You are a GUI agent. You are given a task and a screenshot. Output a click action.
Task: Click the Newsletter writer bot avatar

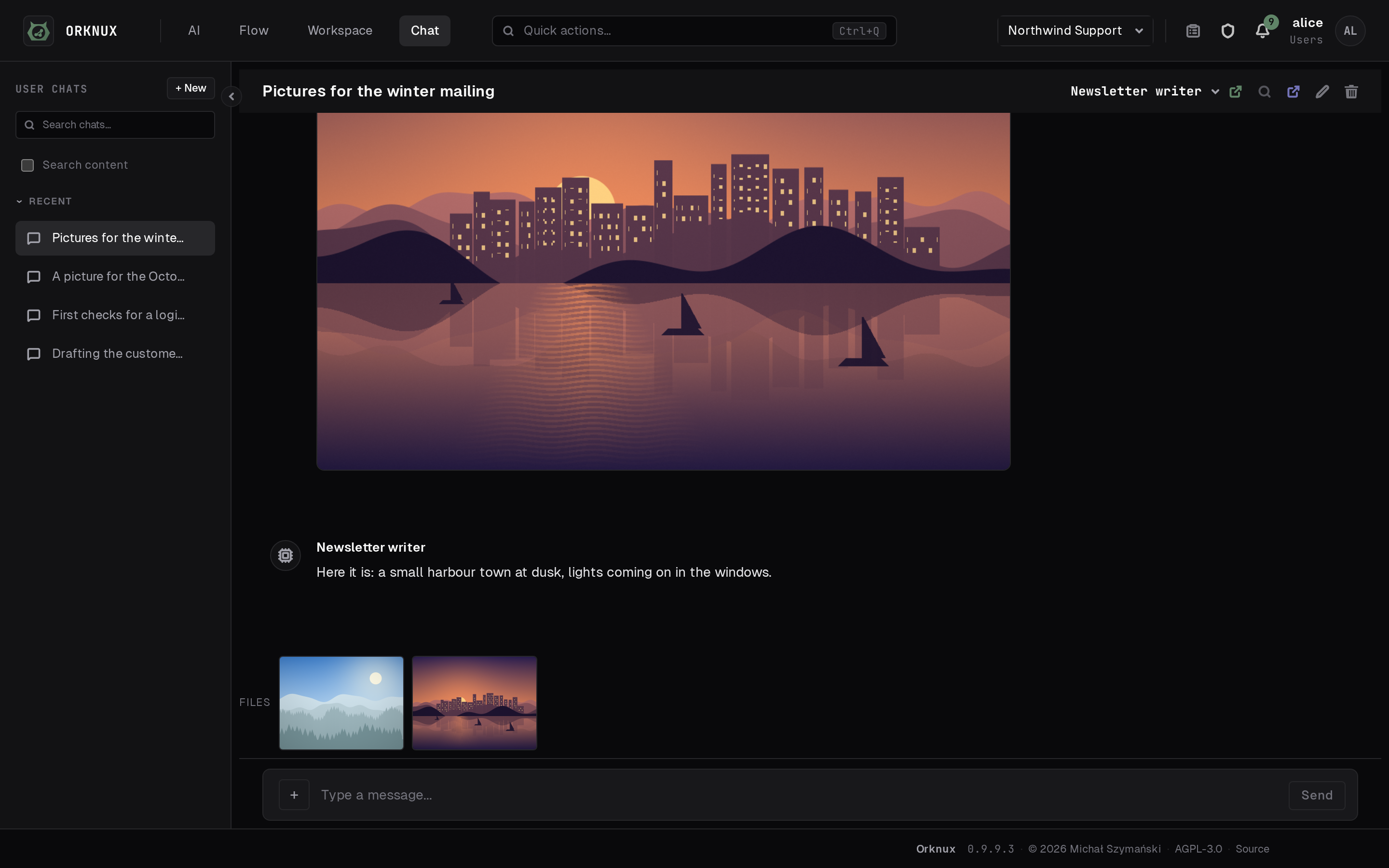click(285, 555)
